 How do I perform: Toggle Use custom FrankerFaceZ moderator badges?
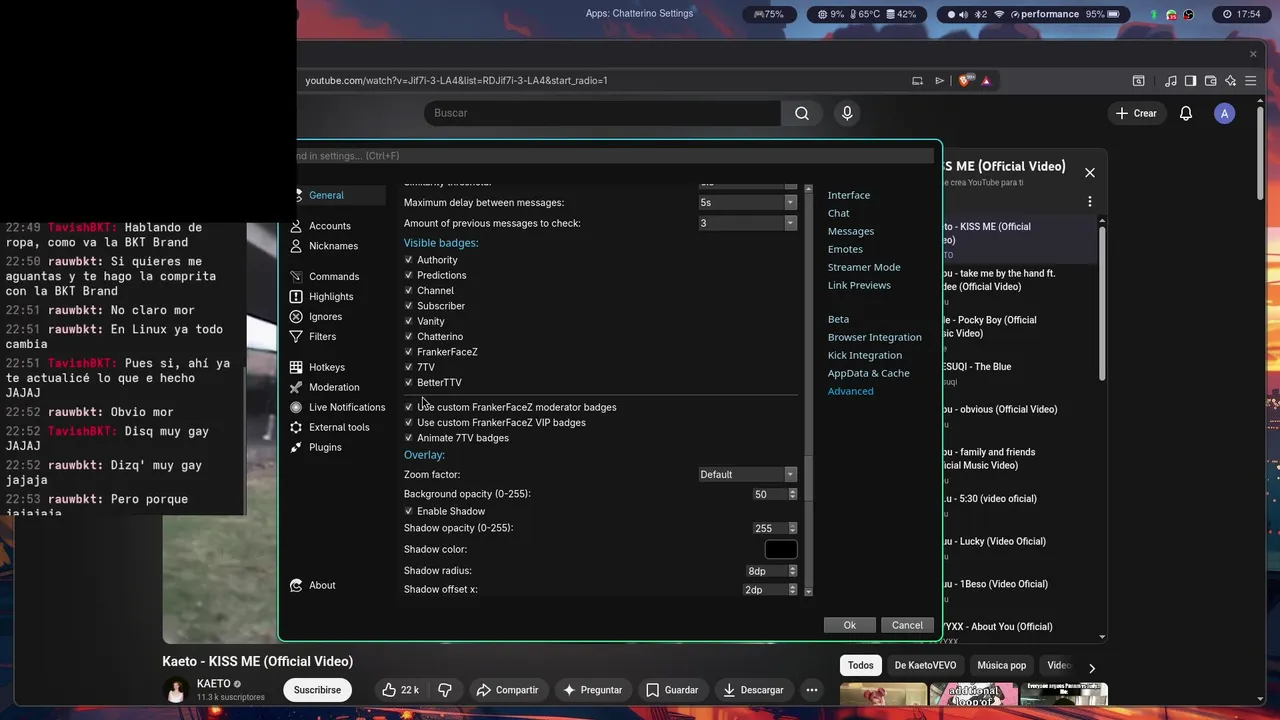coord(408,407)
